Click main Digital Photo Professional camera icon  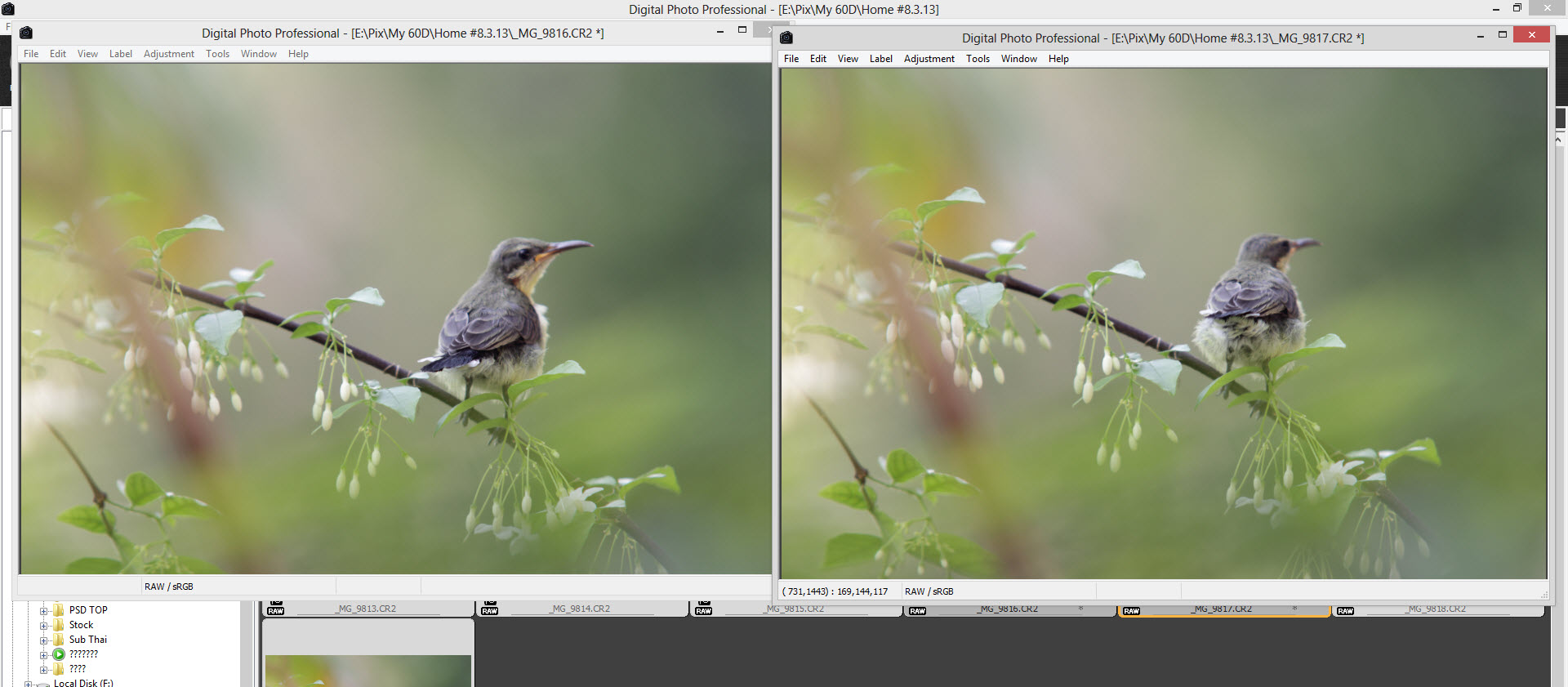(8, 9)
